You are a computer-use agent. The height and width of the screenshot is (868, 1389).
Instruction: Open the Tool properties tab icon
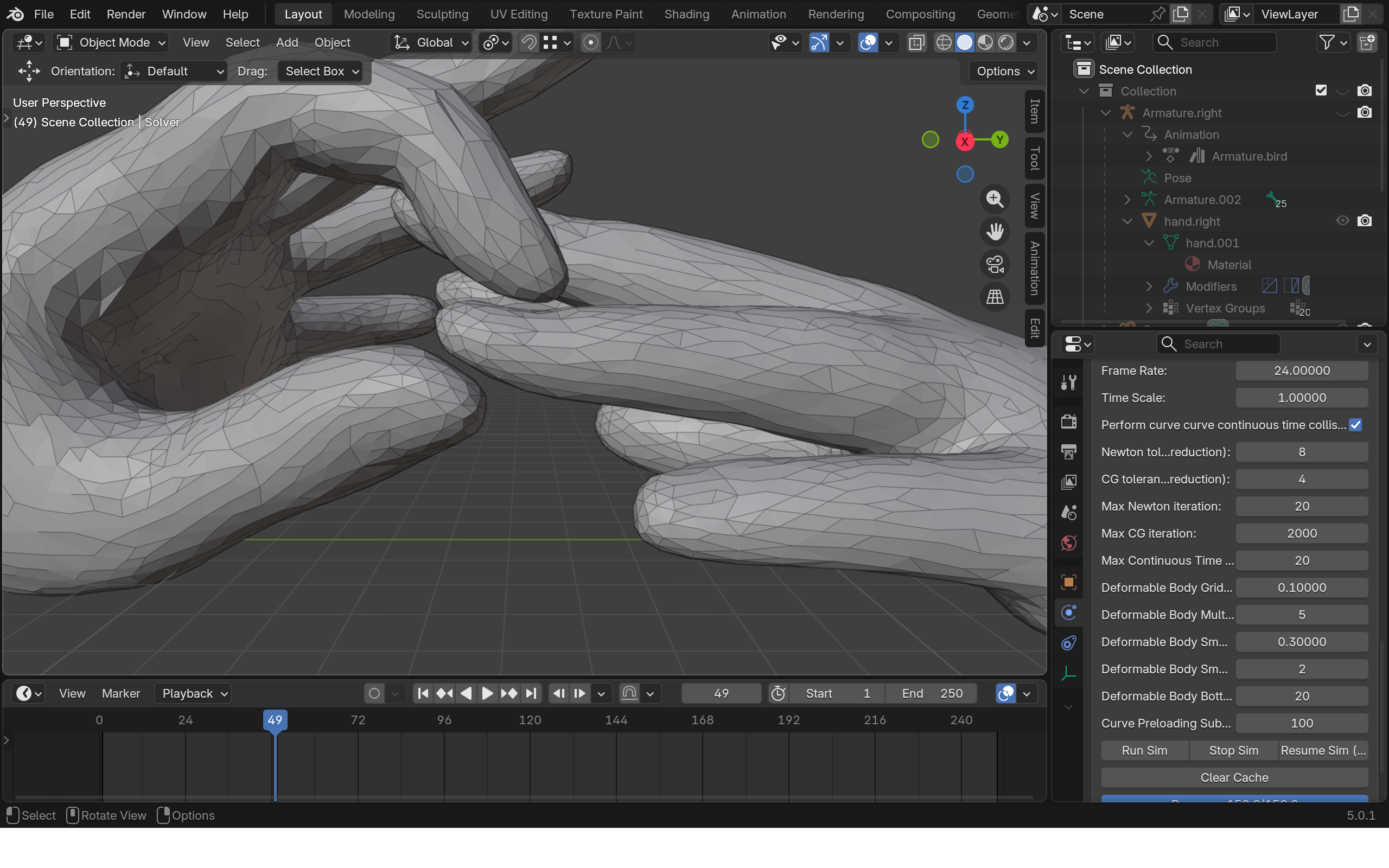click(1069, 382)
